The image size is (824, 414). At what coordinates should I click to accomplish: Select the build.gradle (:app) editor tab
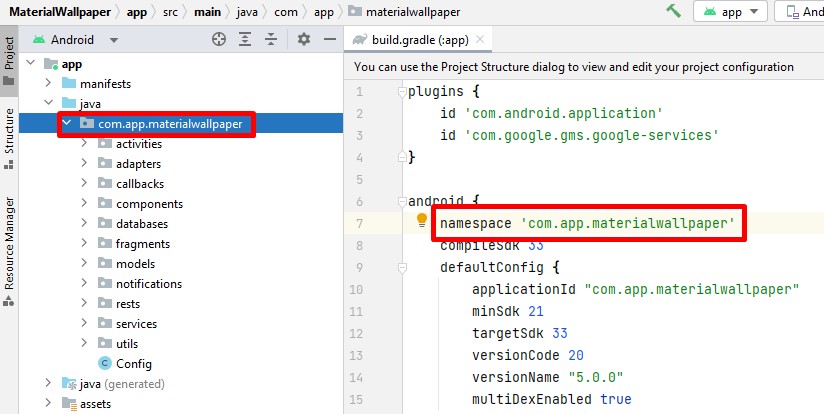coord(420,40)
